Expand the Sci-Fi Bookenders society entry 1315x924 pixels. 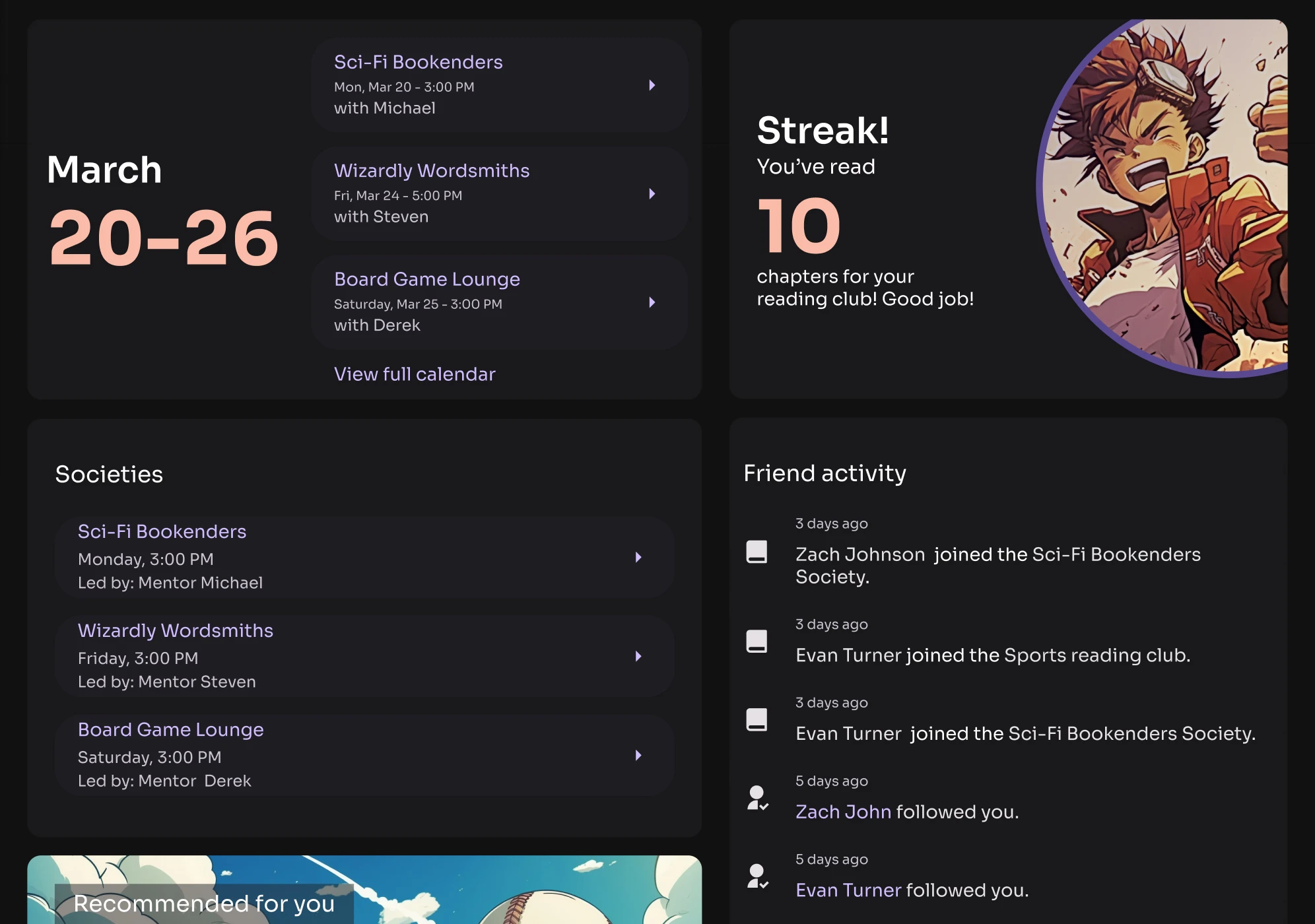(638, 558)
